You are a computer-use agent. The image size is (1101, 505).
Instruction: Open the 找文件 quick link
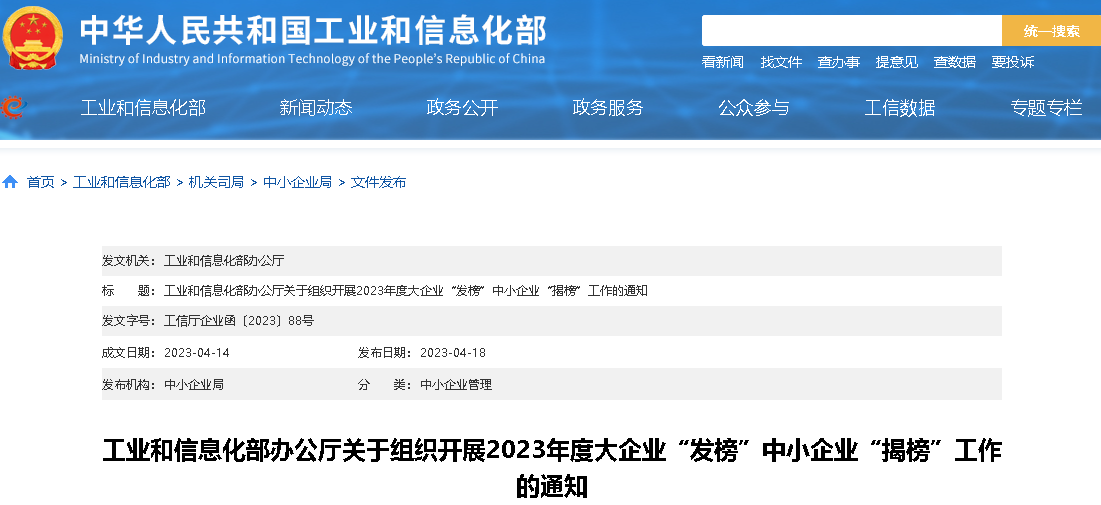781,62
